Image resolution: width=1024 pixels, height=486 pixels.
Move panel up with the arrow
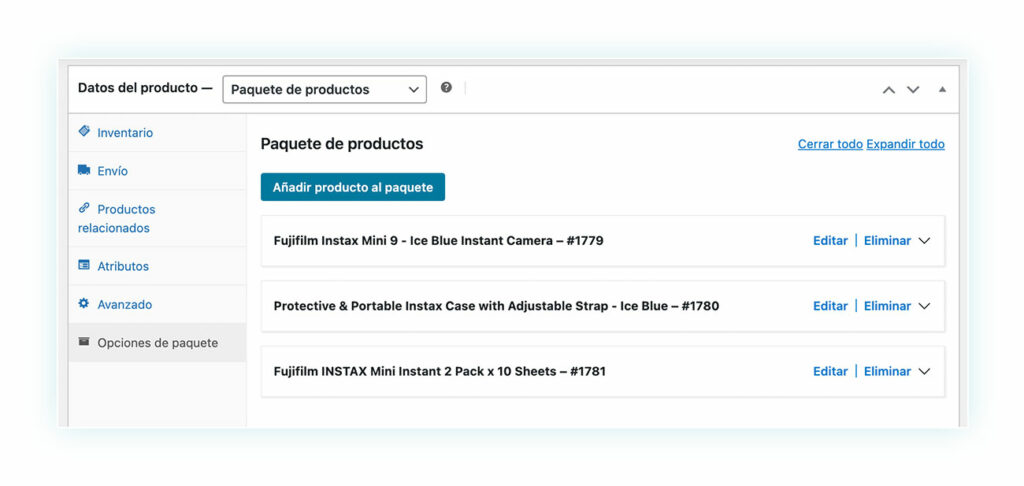pos(889,89)
